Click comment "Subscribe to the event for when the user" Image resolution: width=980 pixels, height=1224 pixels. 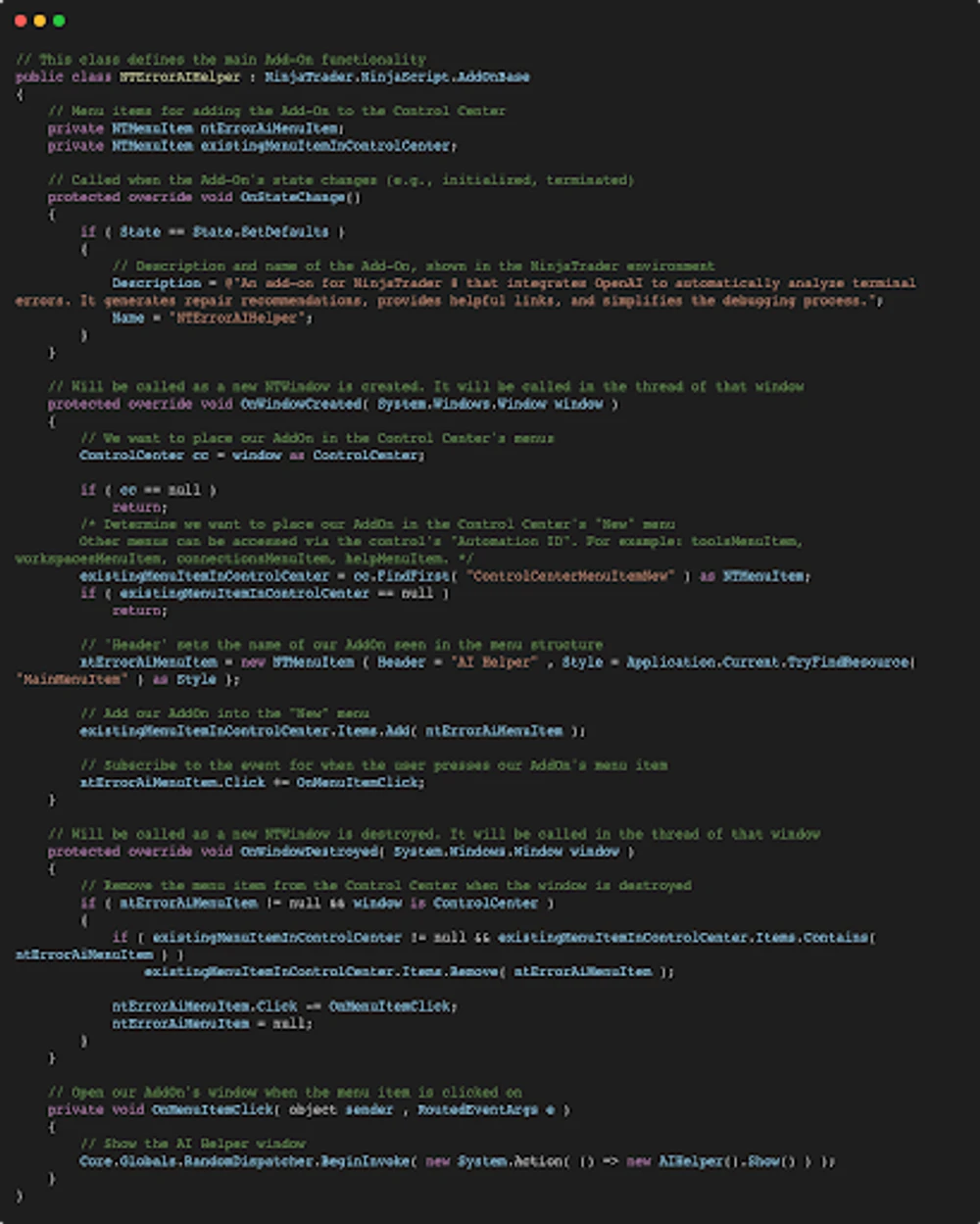point(374,765)
